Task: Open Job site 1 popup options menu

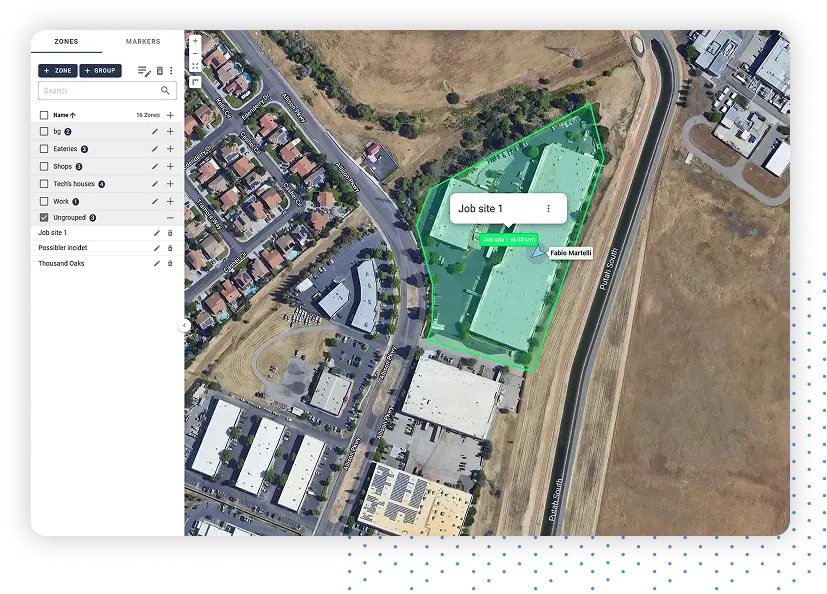Action: [549, 208]
